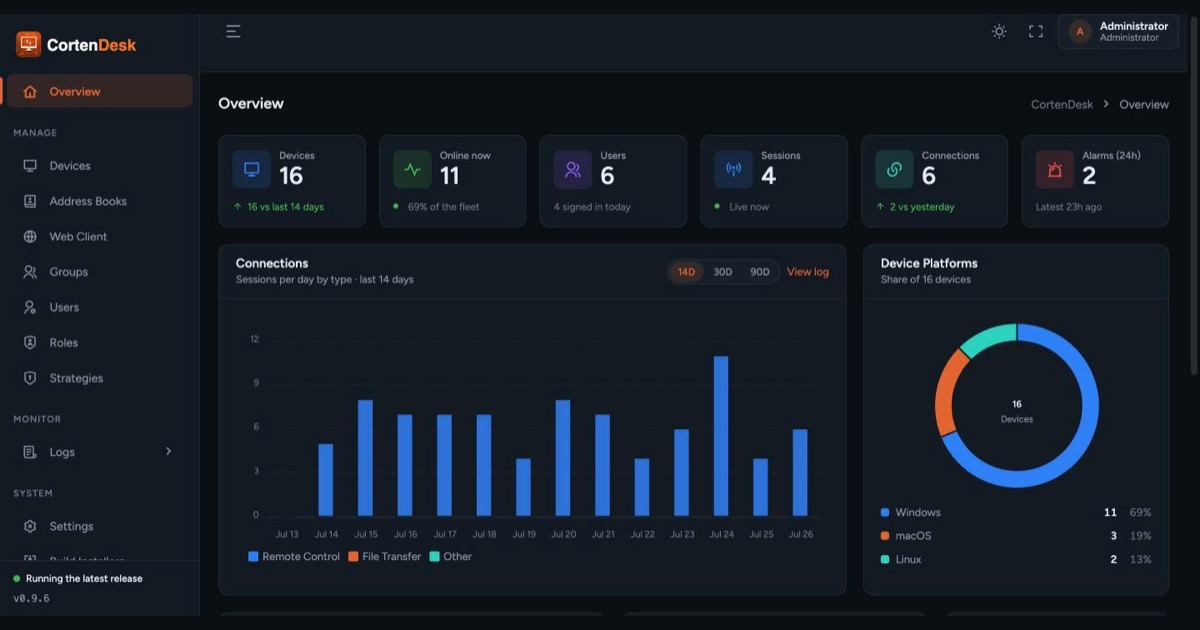
Task: Click the Administrator avatar circle
Action: point(1080,31)
